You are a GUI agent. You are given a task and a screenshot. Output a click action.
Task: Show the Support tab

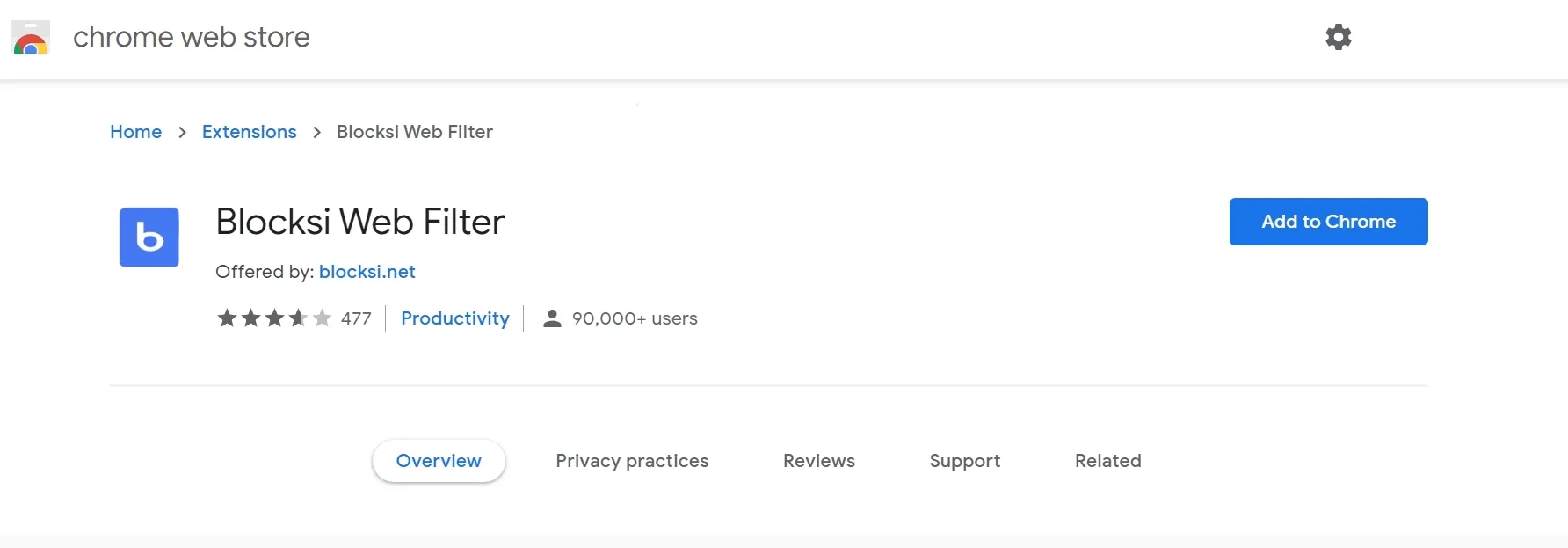pyautogui.click(x=964, y=461)
